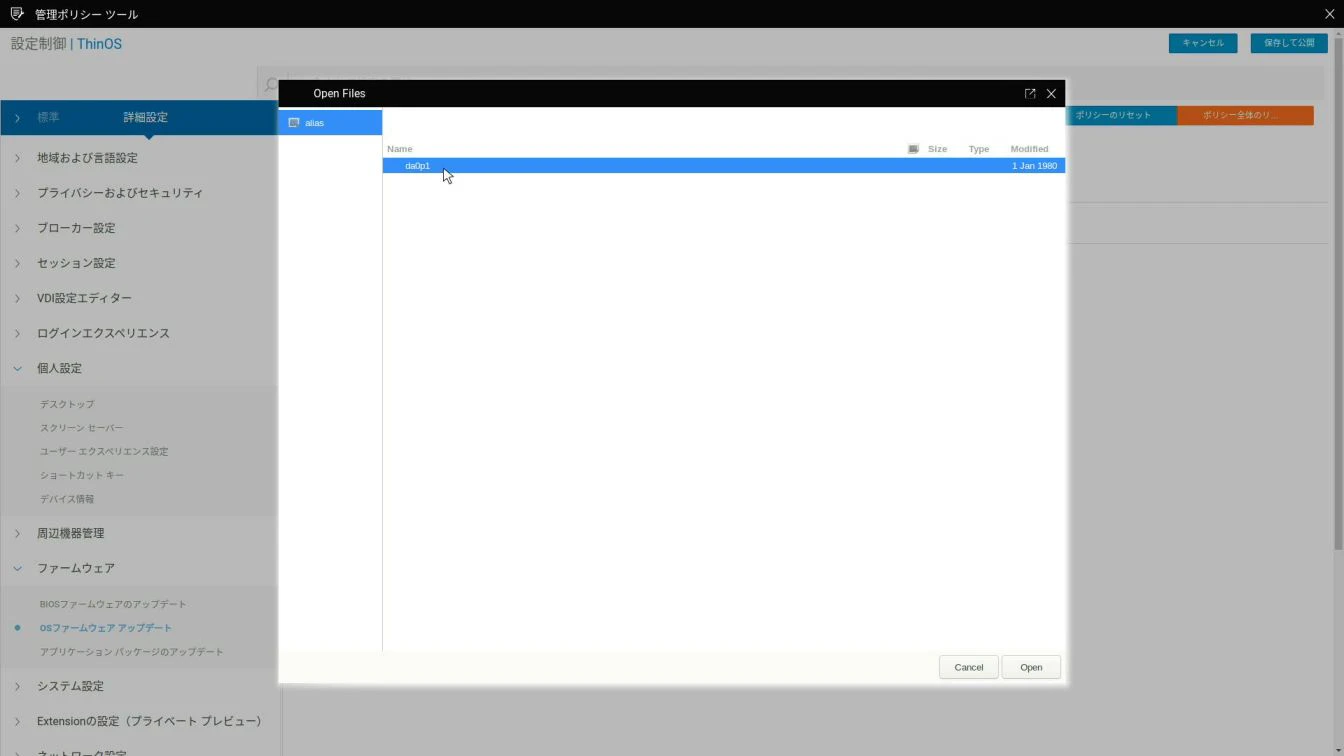The width and height of the screenshot is (1344, 756).
Task: Open BIOSファームウェアのアップデート
Action: click(113, 604)
